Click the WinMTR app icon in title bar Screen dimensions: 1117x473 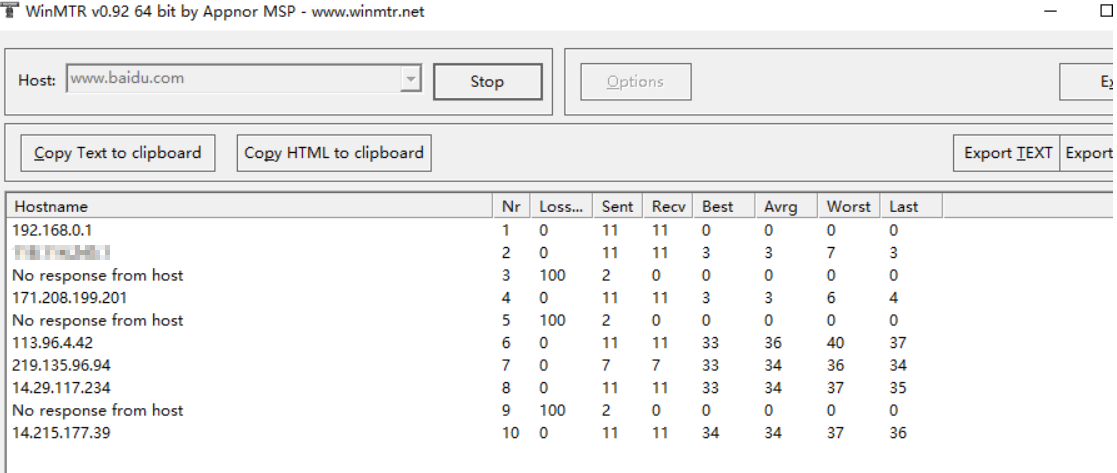(9, 10)
